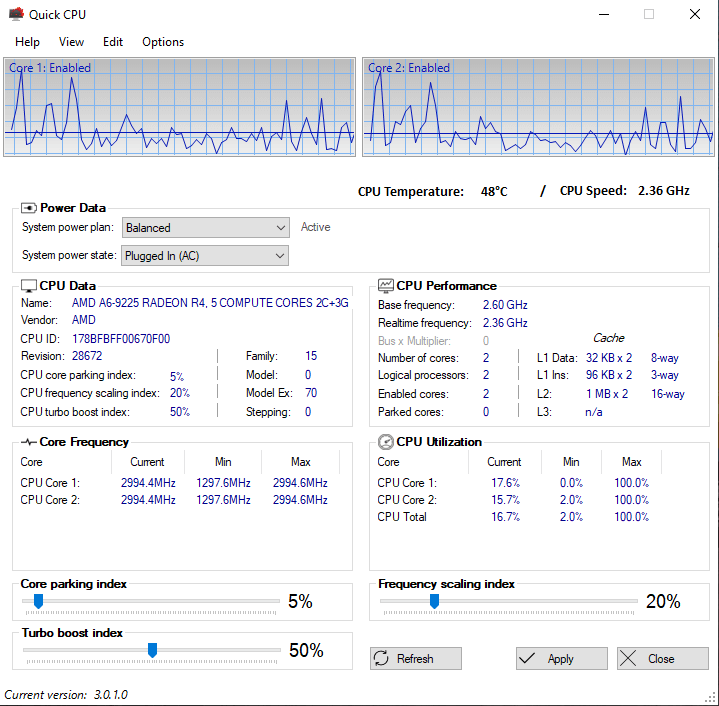Click the Core 1 usage graph
This screenshot has width=719, height=706.
tap(179, 107)
